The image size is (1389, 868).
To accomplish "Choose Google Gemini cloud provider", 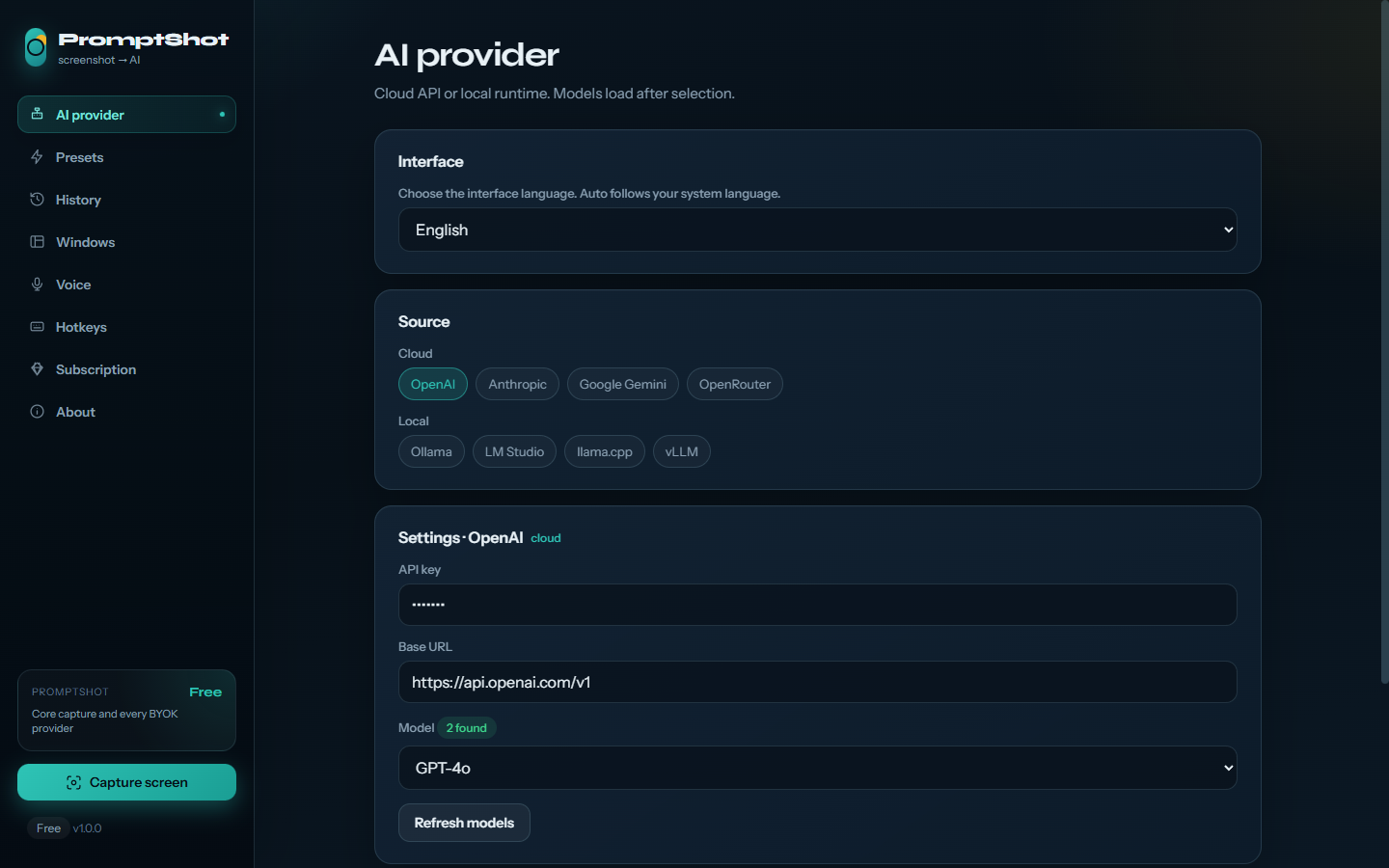I will [623, 384].
